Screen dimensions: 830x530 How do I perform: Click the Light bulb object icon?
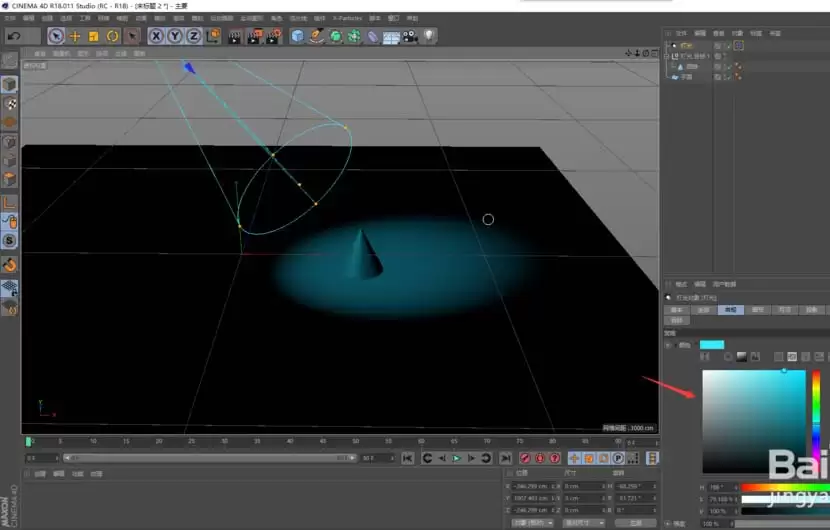click(x=429, y=36)
